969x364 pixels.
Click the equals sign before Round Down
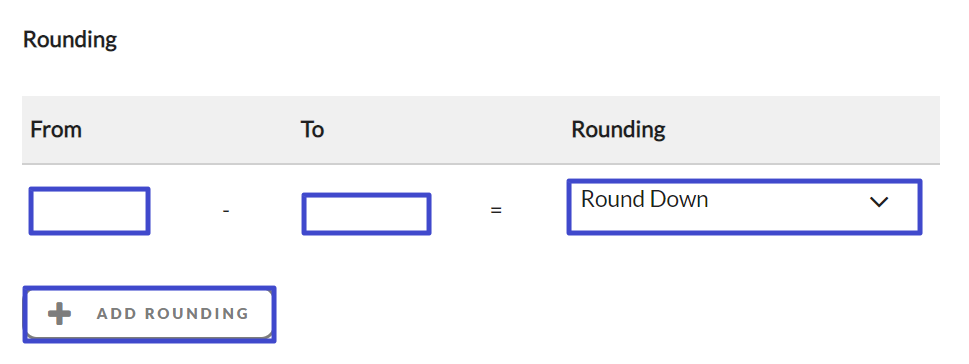[x=496, y=210]
